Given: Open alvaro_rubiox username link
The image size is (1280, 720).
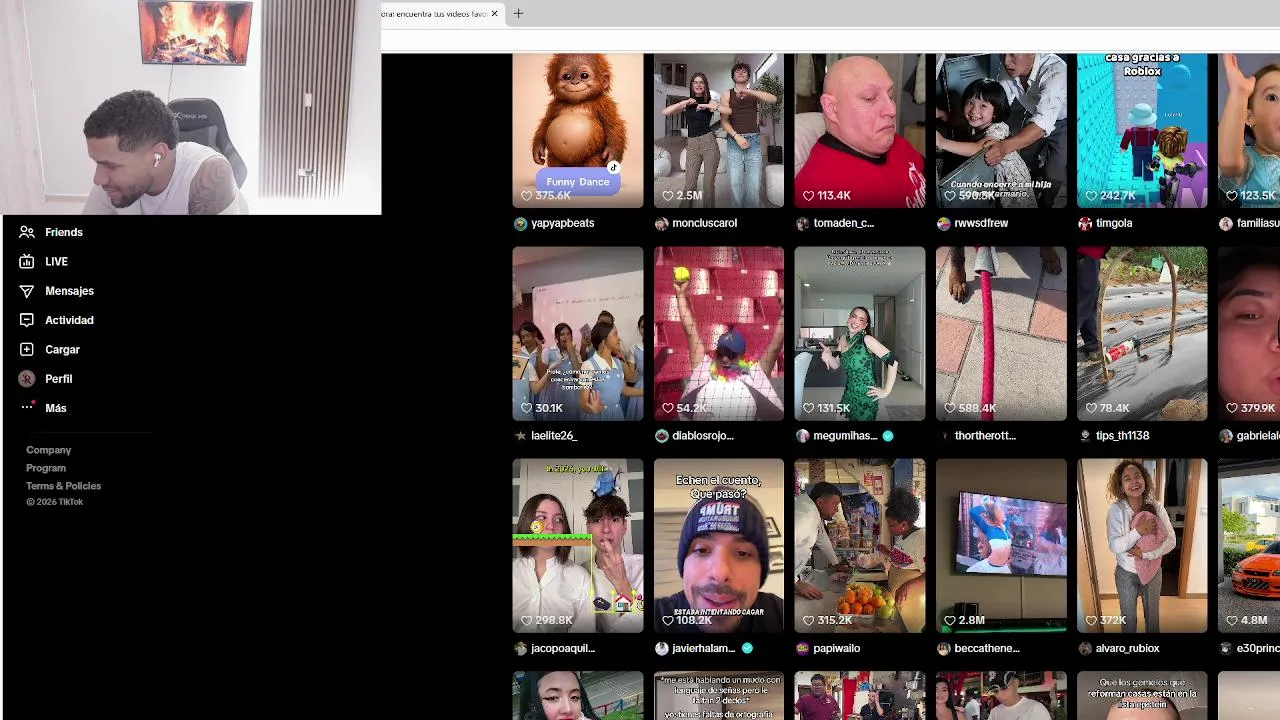Looking at the screenshot, I should pyautogui.click(x=1127, y=648).
